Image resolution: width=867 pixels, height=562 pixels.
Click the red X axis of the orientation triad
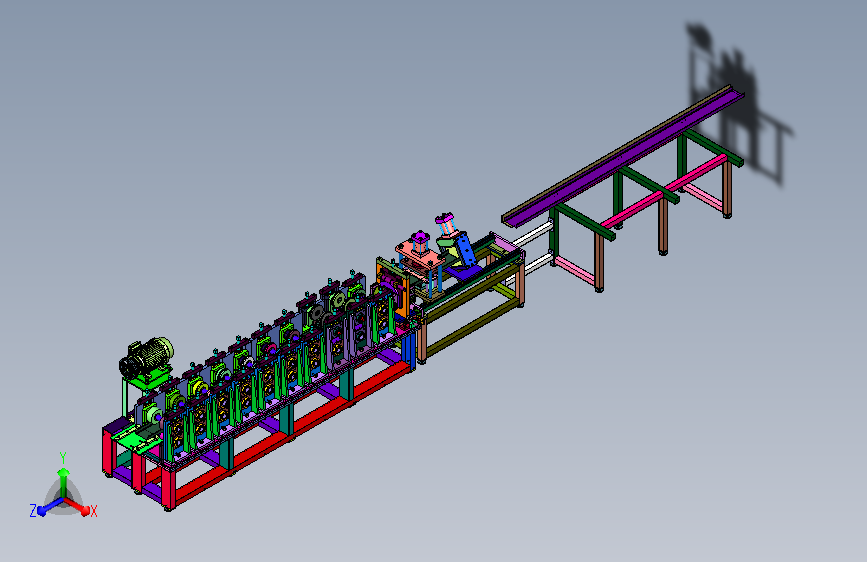click(80, 507)
